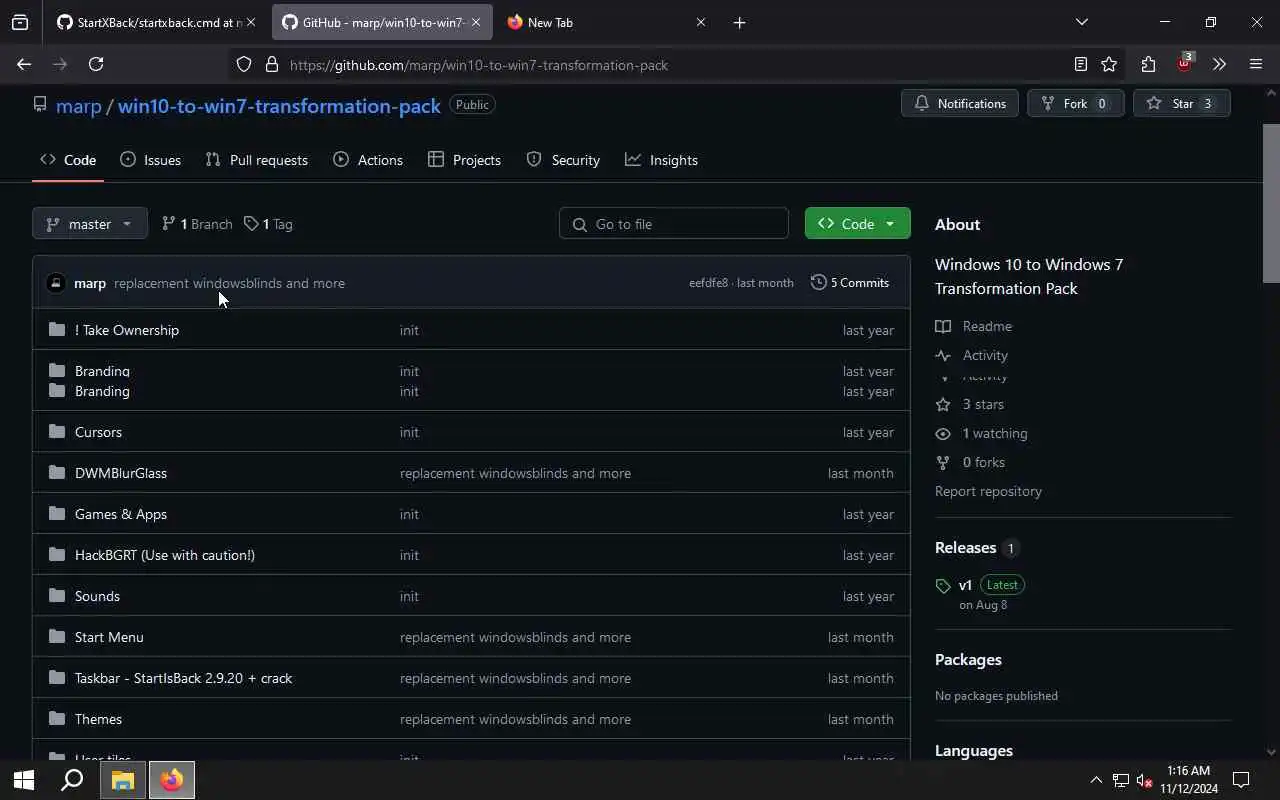Open v1 release link
This screenshot has height=800, width=1280.
(965, 585)
